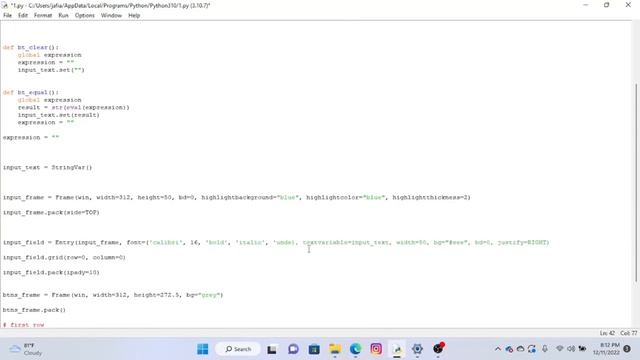The width and height of the screenshot is (640, 360).
Task: Click the IDLE window icon in title bar
Action: pos(5,5)
